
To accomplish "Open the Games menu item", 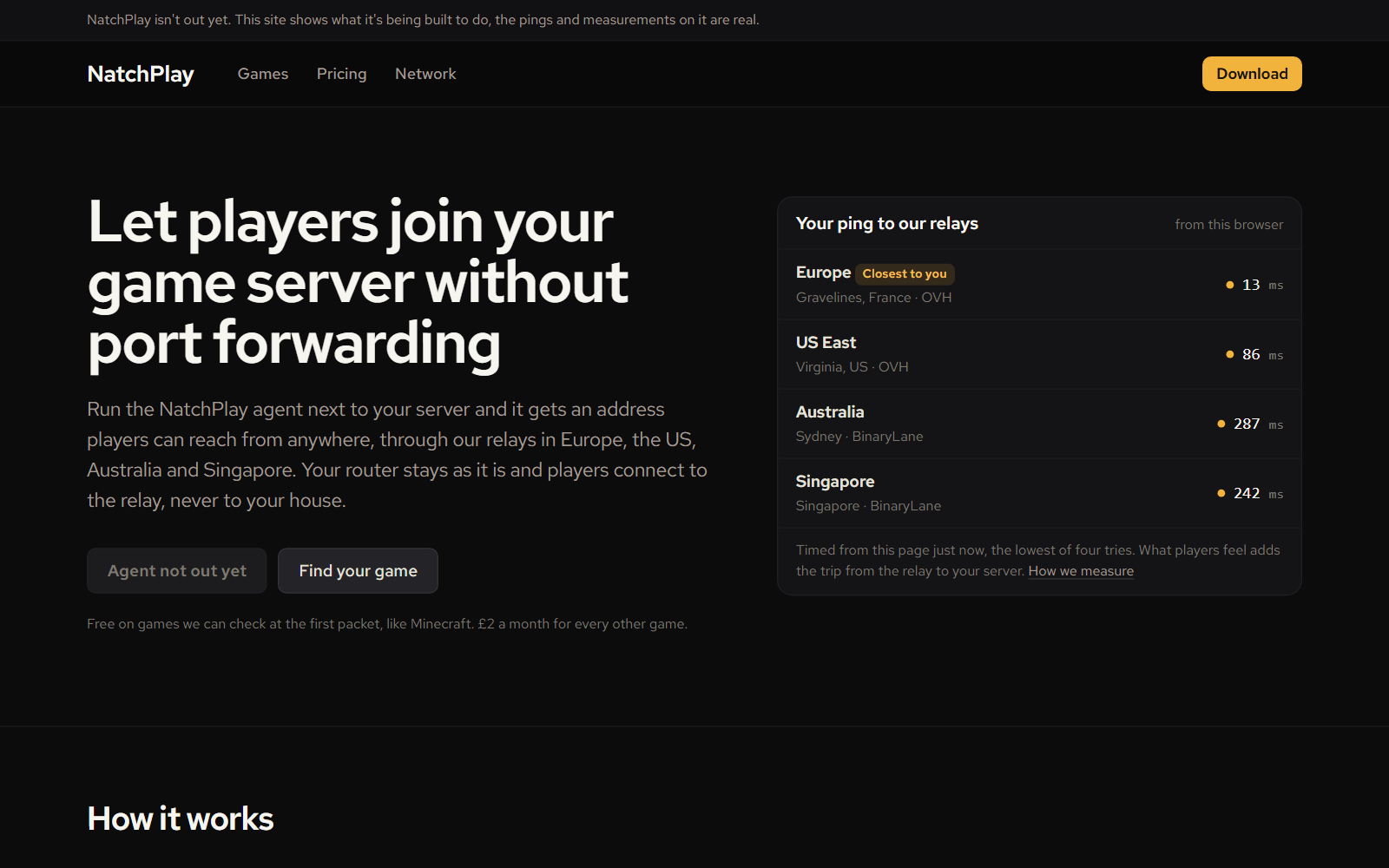I will [x=263, y=74].
